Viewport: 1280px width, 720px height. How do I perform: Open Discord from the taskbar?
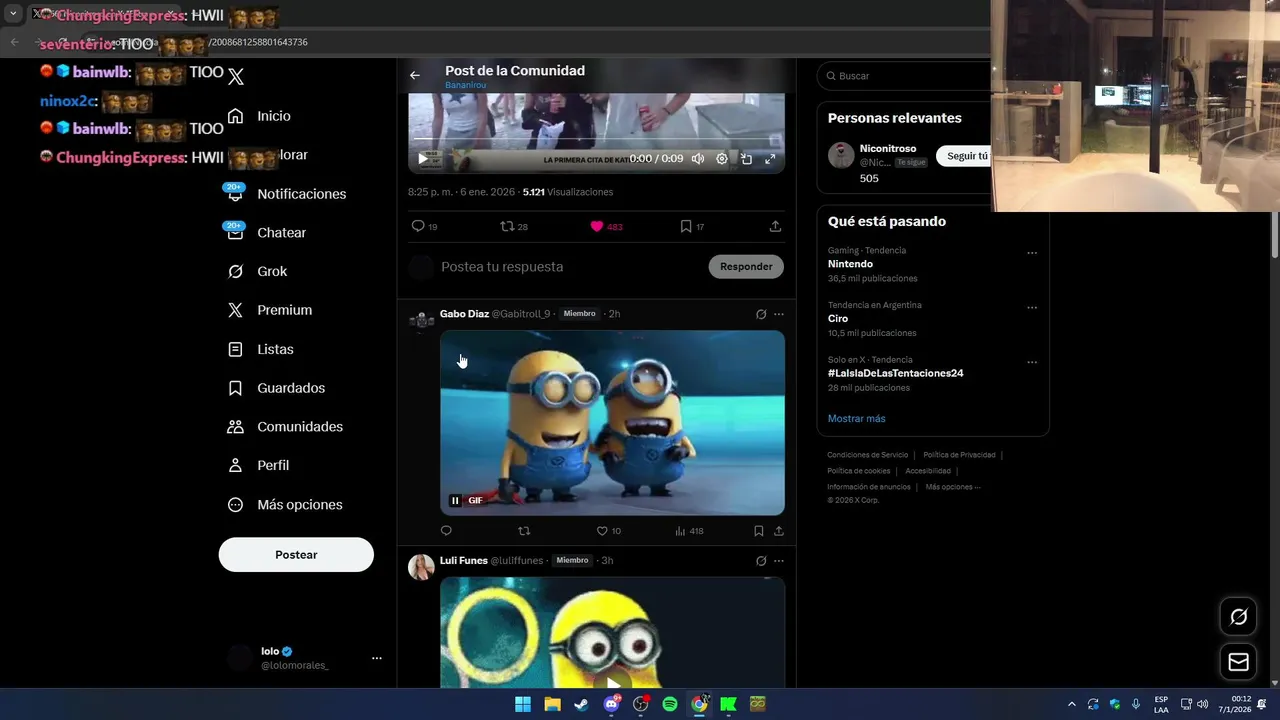click(x=611, y=704)
